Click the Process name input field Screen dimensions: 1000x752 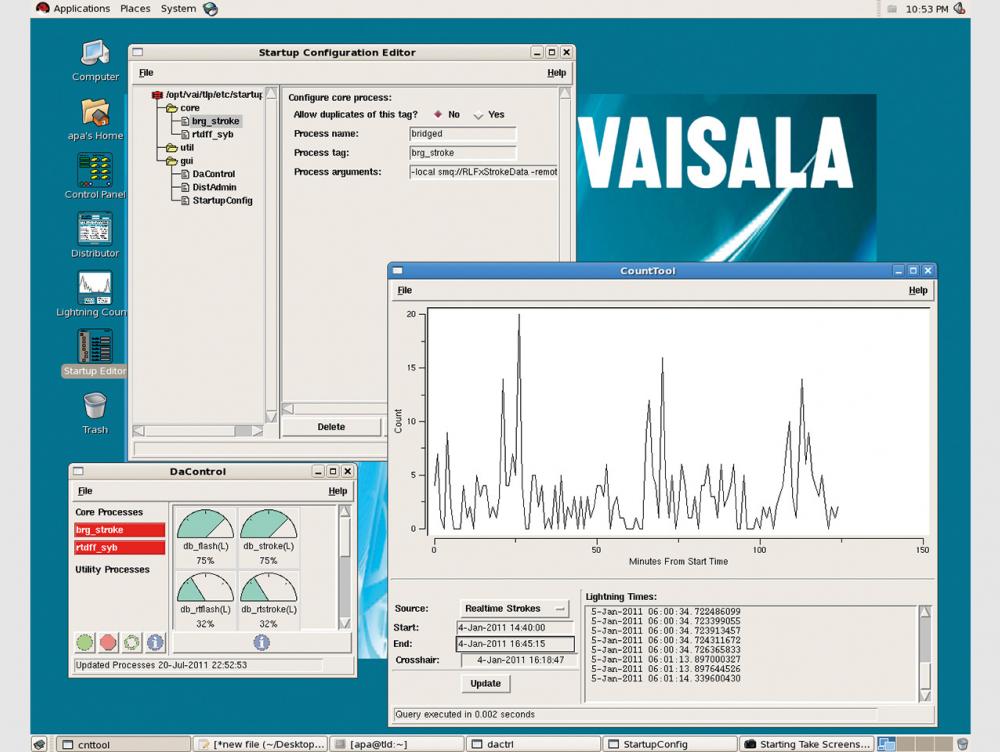(463, 134)
